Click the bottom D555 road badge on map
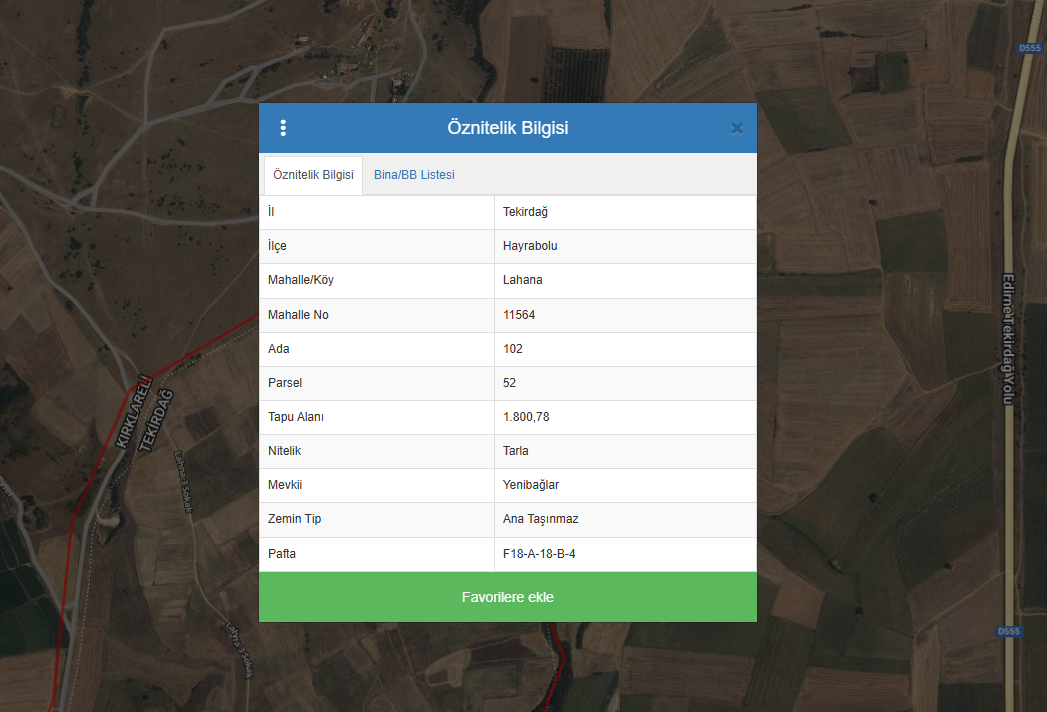This screenshot has width=1047, height=712. (x=1010, y=632)
